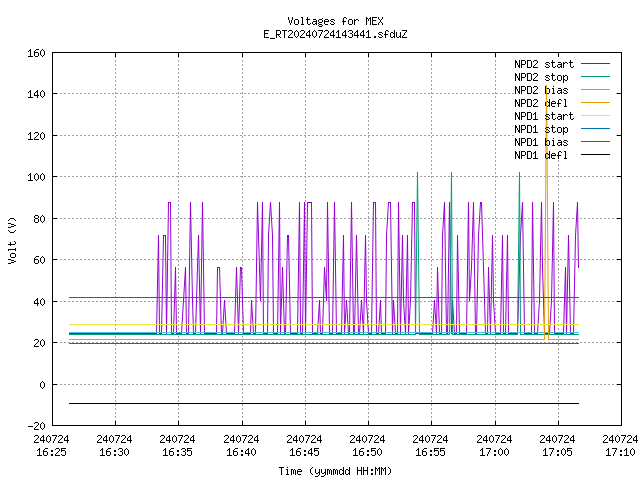Click the y-axis tick value 120
The image size is (640, 480).
coord(36,136)
